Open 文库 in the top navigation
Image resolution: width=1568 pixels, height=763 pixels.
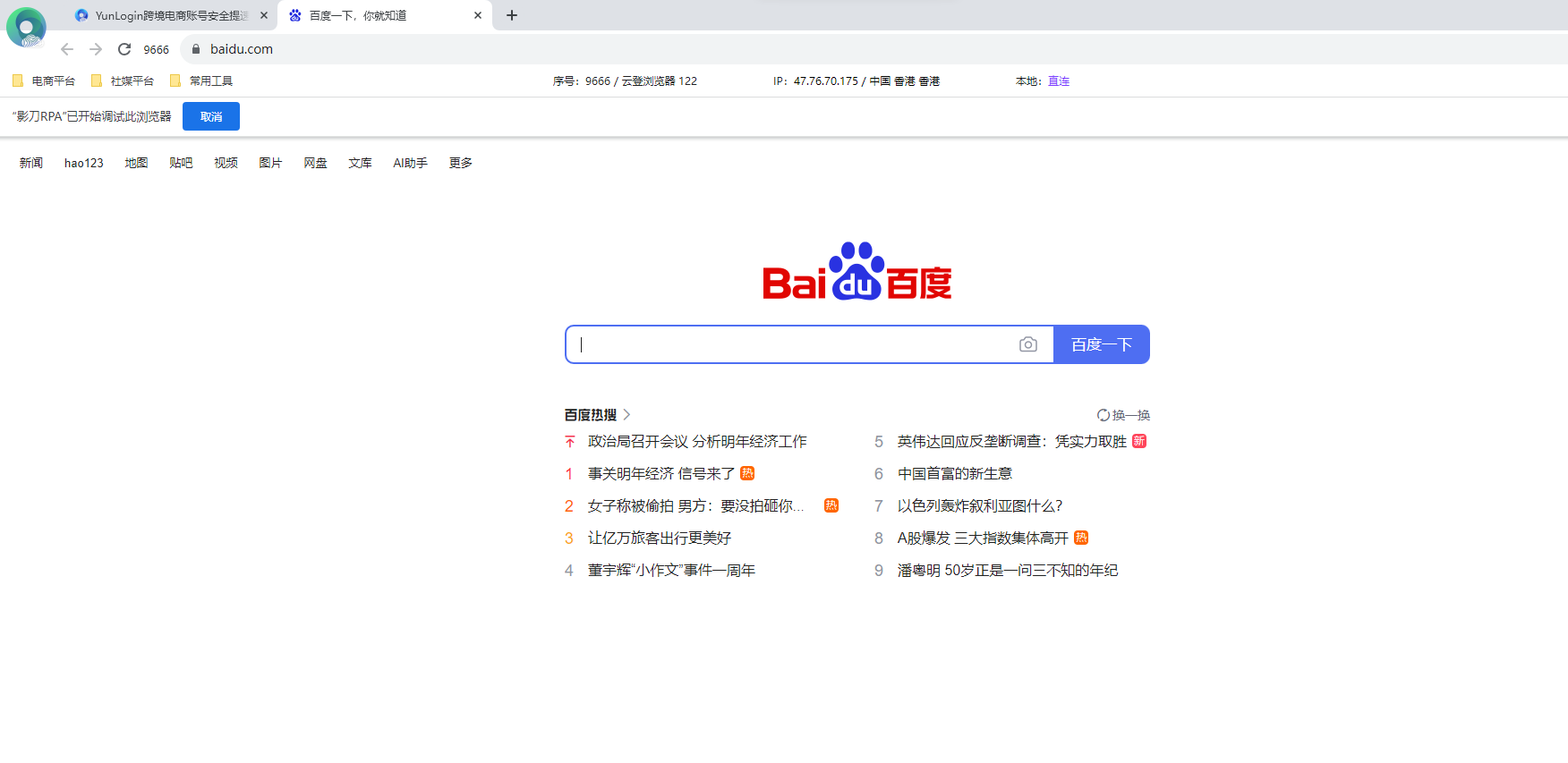360,163
